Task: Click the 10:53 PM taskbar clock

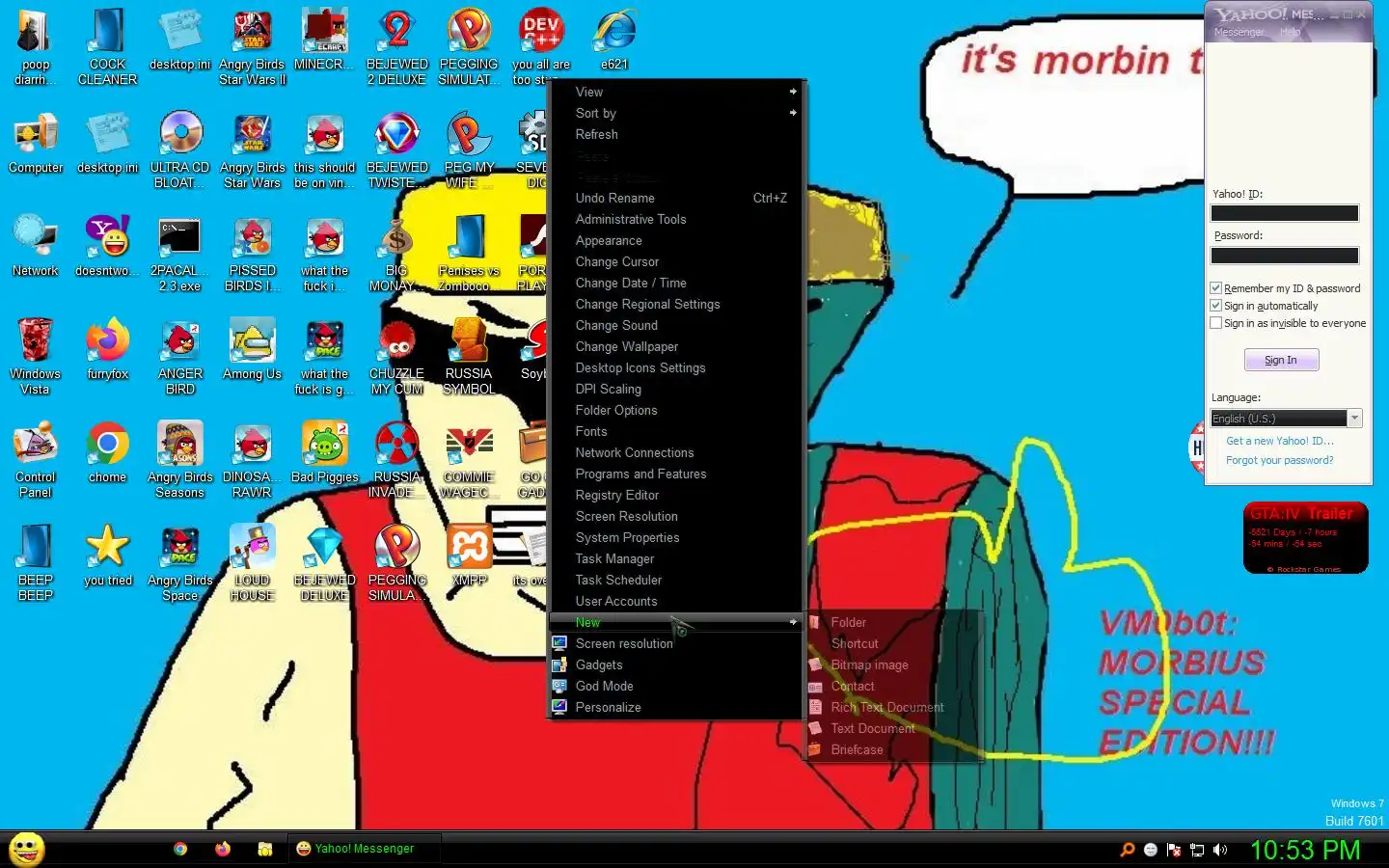Action: tap(1305, 850)
